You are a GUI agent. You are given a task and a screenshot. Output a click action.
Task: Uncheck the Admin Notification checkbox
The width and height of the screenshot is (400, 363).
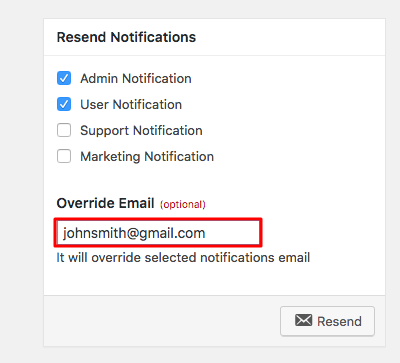pyautogui.click(x=64, y=78)
